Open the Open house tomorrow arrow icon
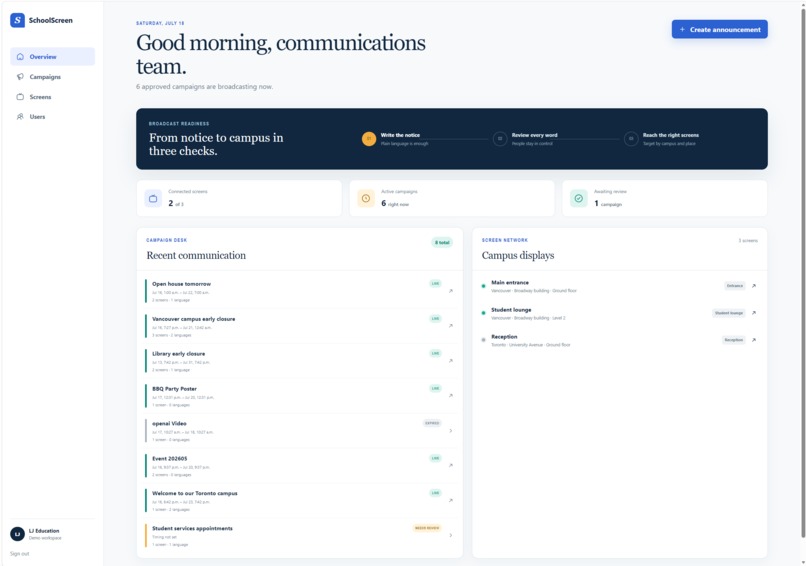Viewport: 806px width, 566px height. 451,291
